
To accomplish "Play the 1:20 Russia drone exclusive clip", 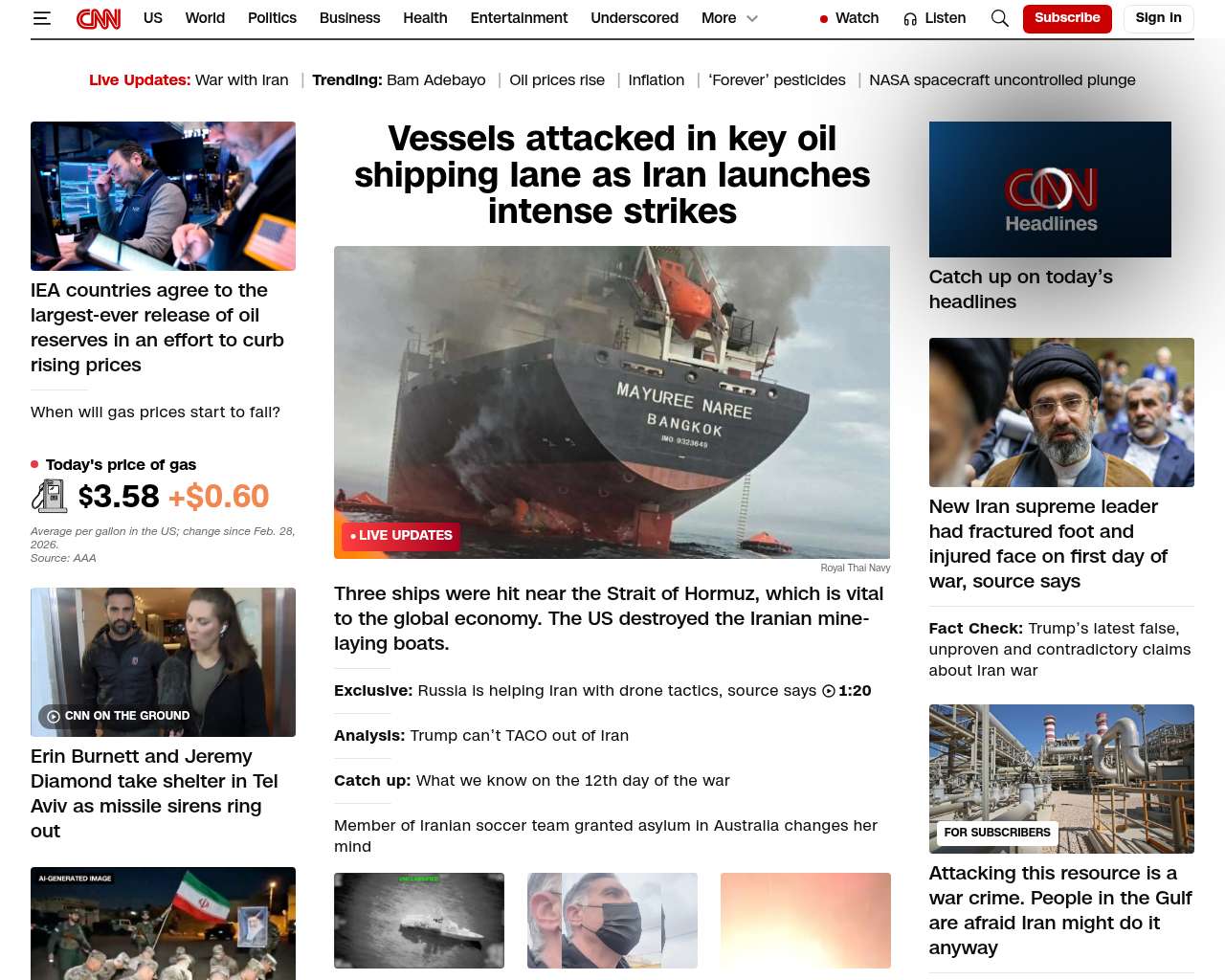I will [x=829, y=691].
